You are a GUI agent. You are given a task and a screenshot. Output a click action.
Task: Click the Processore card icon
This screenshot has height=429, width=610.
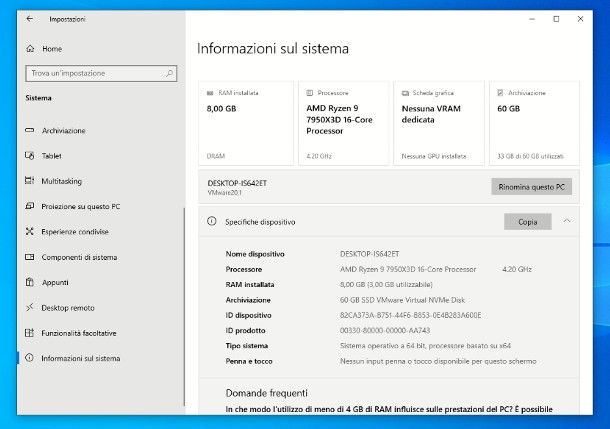click(310, 93)
